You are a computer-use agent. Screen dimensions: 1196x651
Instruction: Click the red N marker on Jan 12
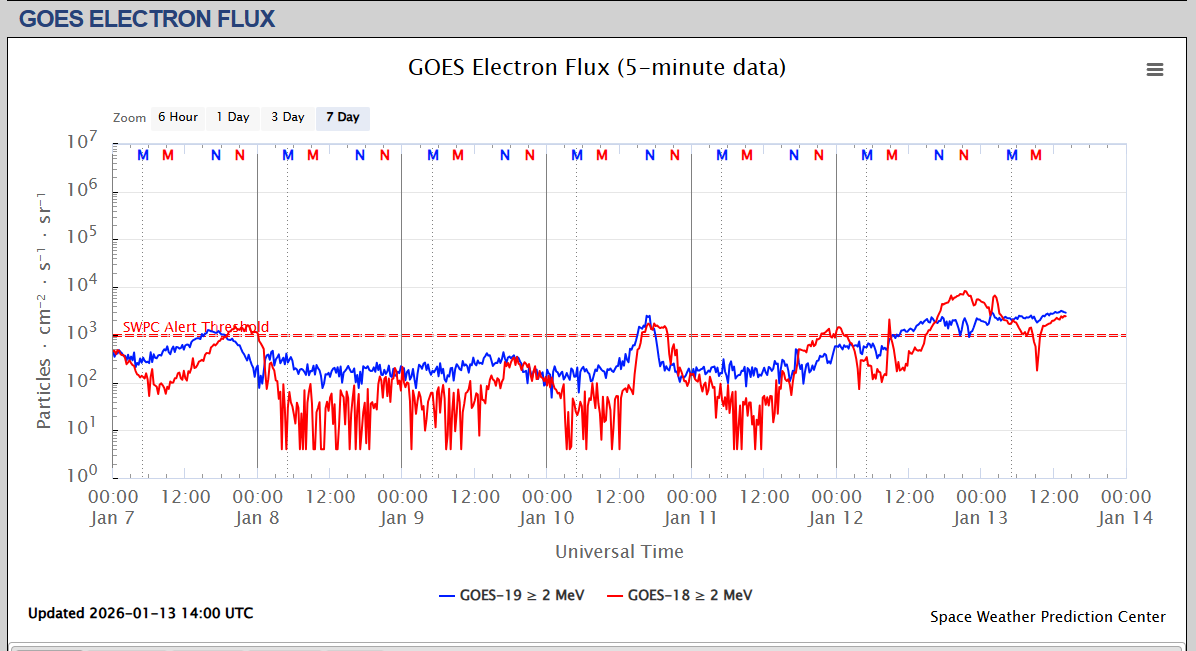coord(964,155)
